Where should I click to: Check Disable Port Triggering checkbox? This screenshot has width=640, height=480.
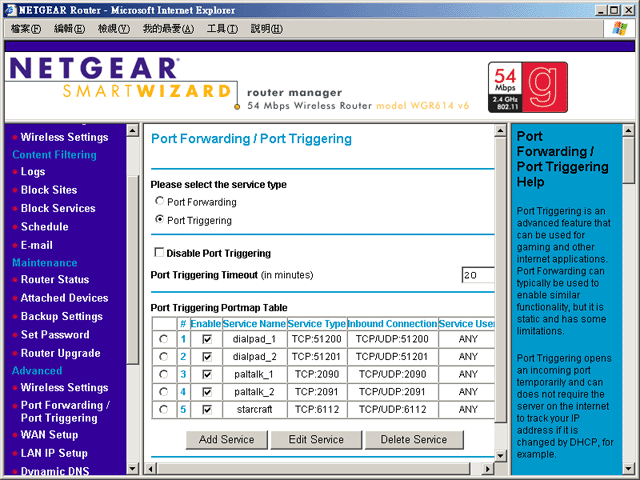159,253
